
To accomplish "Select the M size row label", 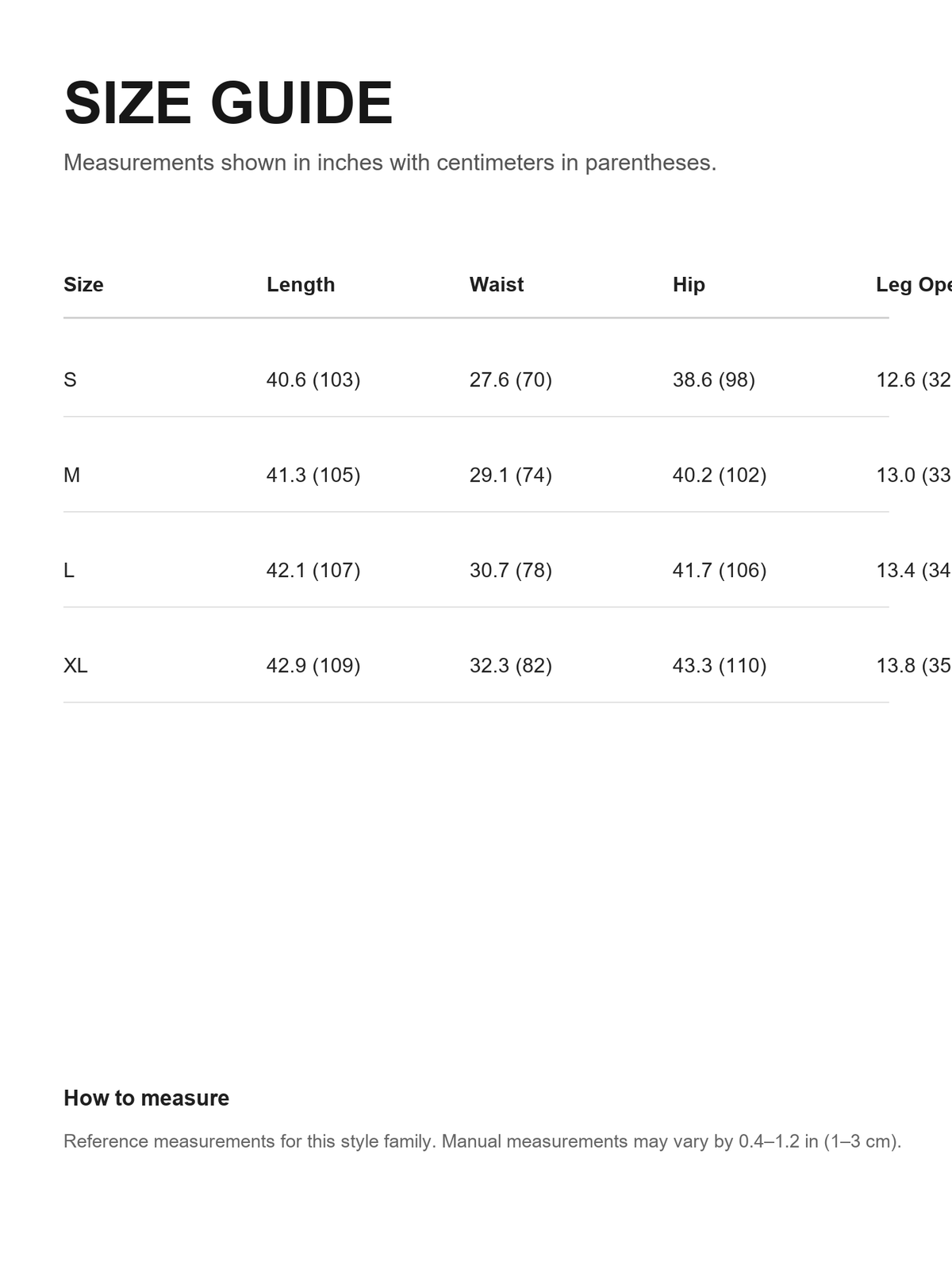I will [71, 475].
